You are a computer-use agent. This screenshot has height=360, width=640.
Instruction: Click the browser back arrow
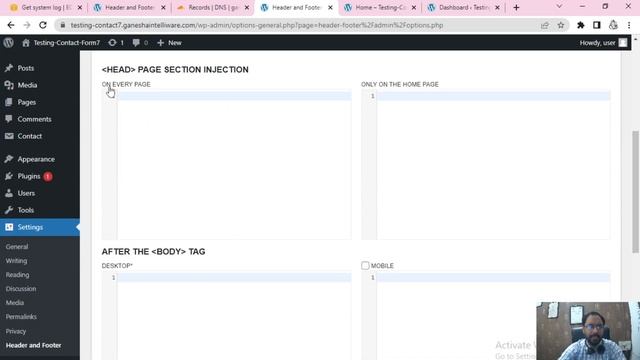click(11, 25)
